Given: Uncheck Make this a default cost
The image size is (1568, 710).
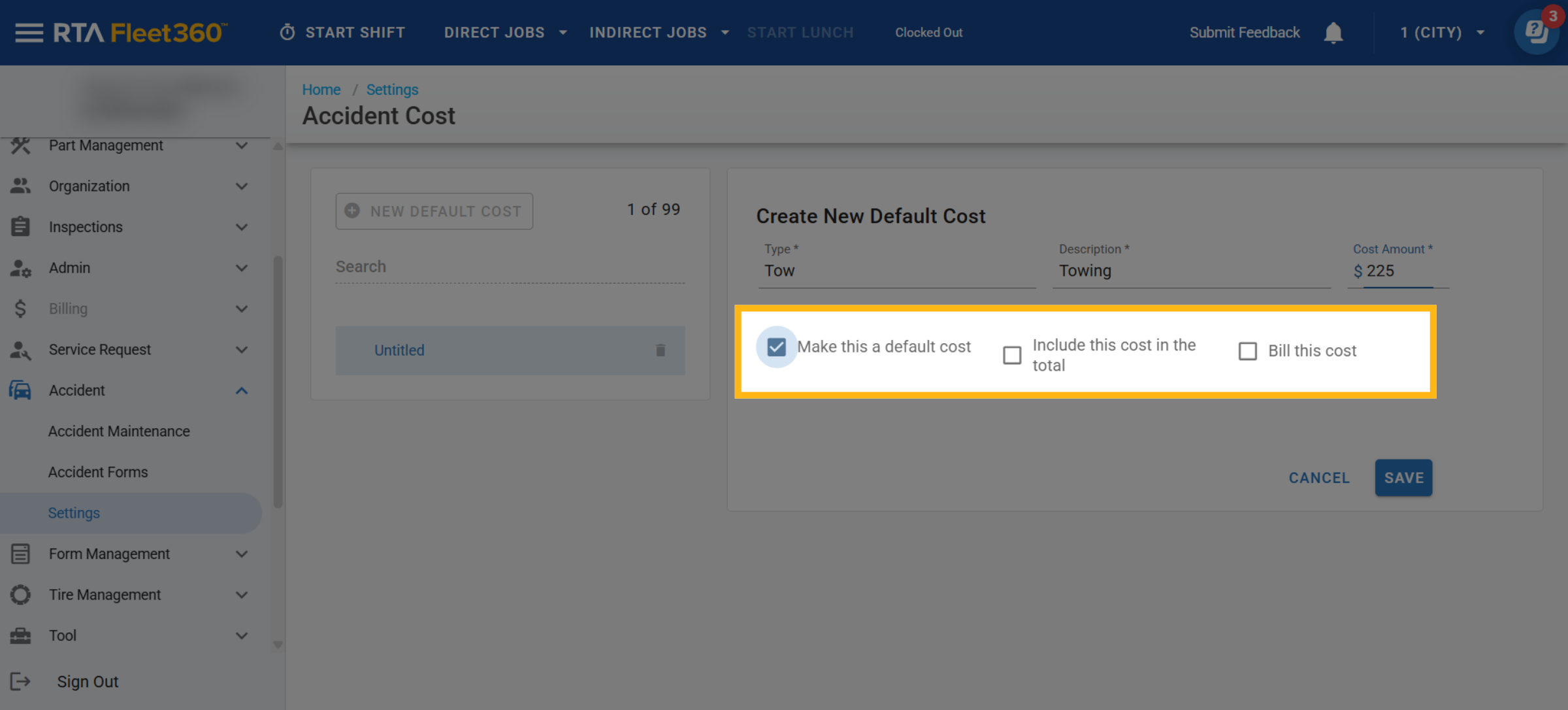Looking at the screenshot, I should click(x=776, y=347).
